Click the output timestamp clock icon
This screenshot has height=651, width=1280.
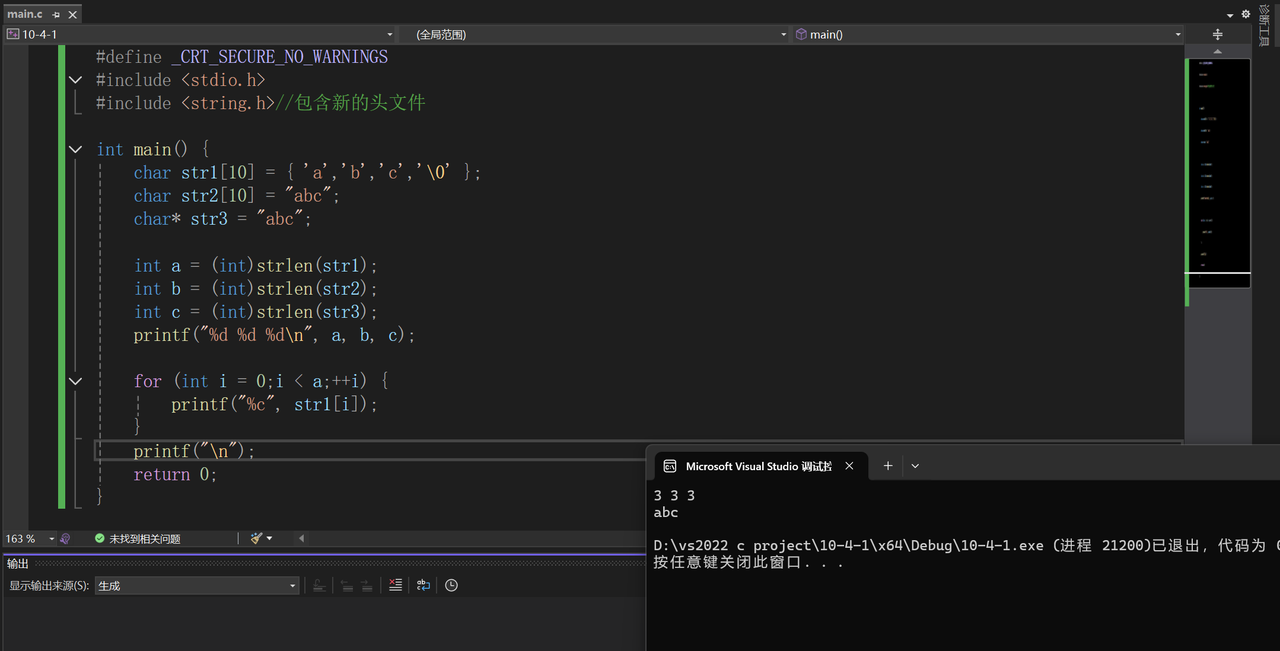coord(451,586)
